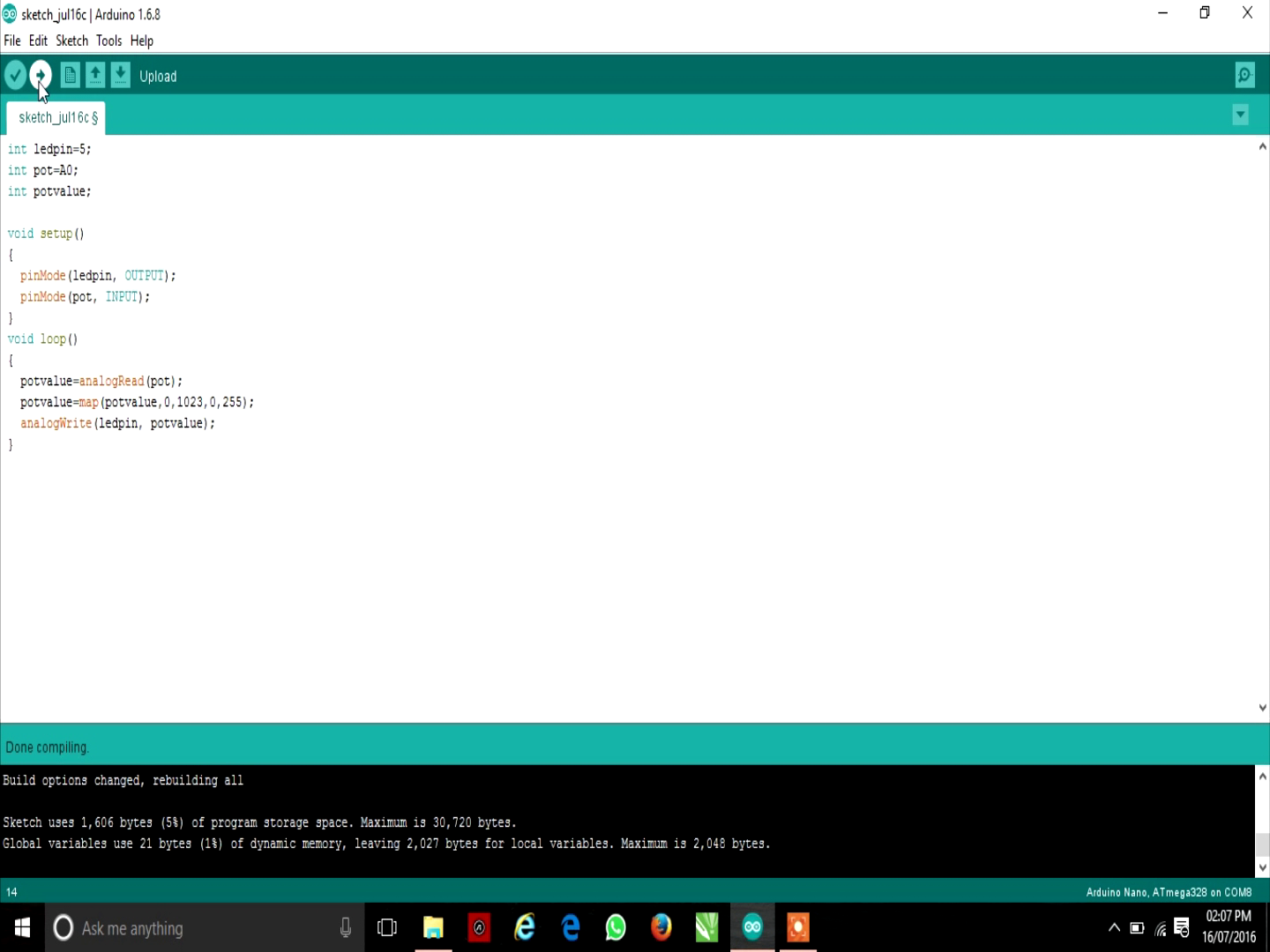Open WhatsApp from the taskbar
The height and width of the screenshot is (952, 1270).
pyautogui.click(x=616, y=927)
